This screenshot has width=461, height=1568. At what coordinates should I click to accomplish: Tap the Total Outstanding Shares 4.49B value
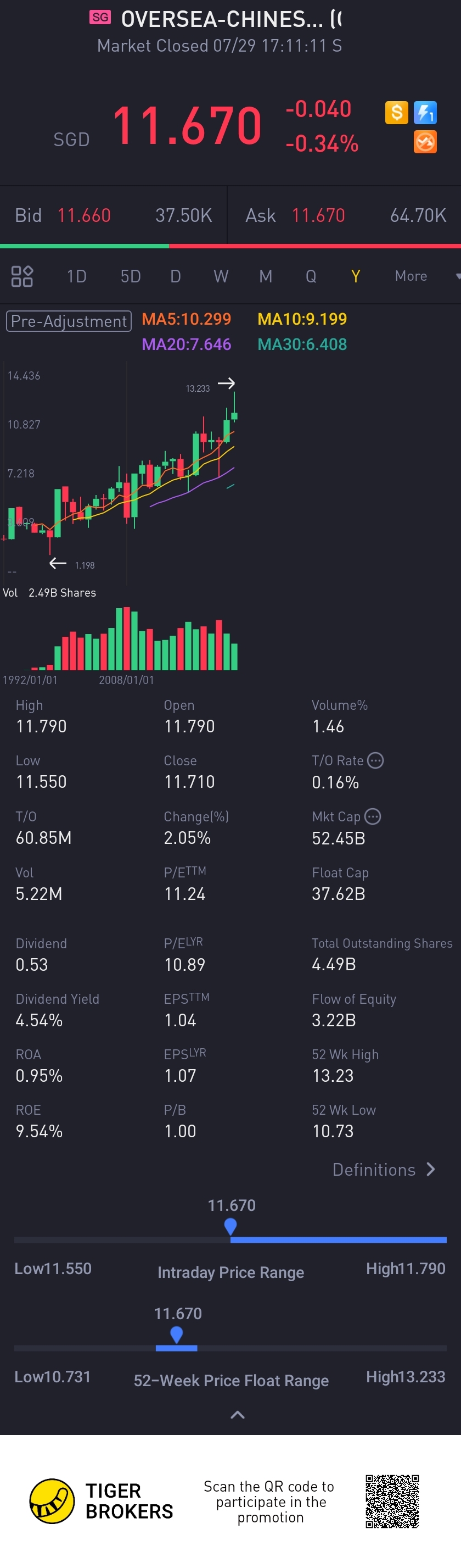pos(333,964)
